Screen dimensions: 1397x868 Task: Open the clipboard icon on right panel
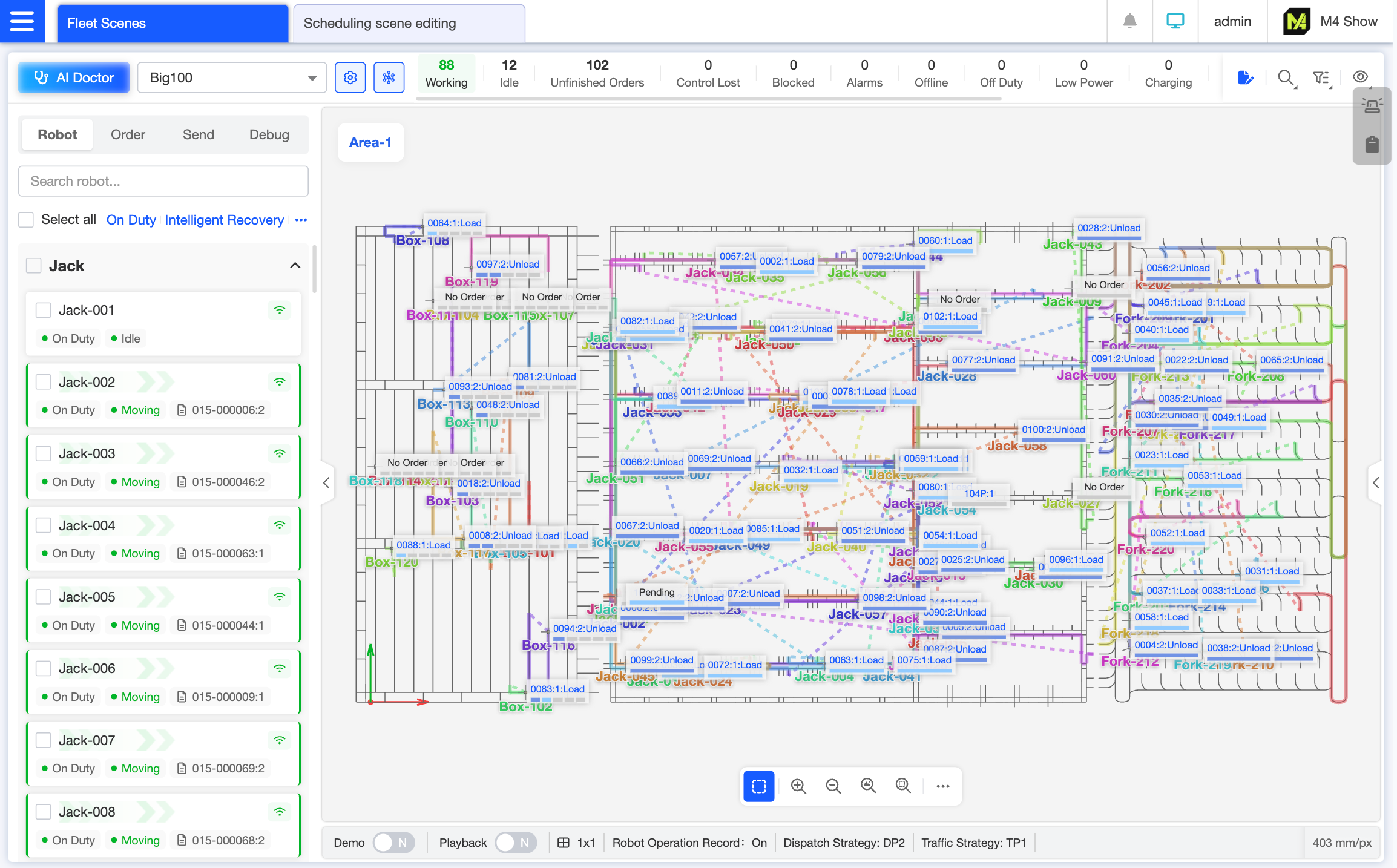tap(1372, 144)
